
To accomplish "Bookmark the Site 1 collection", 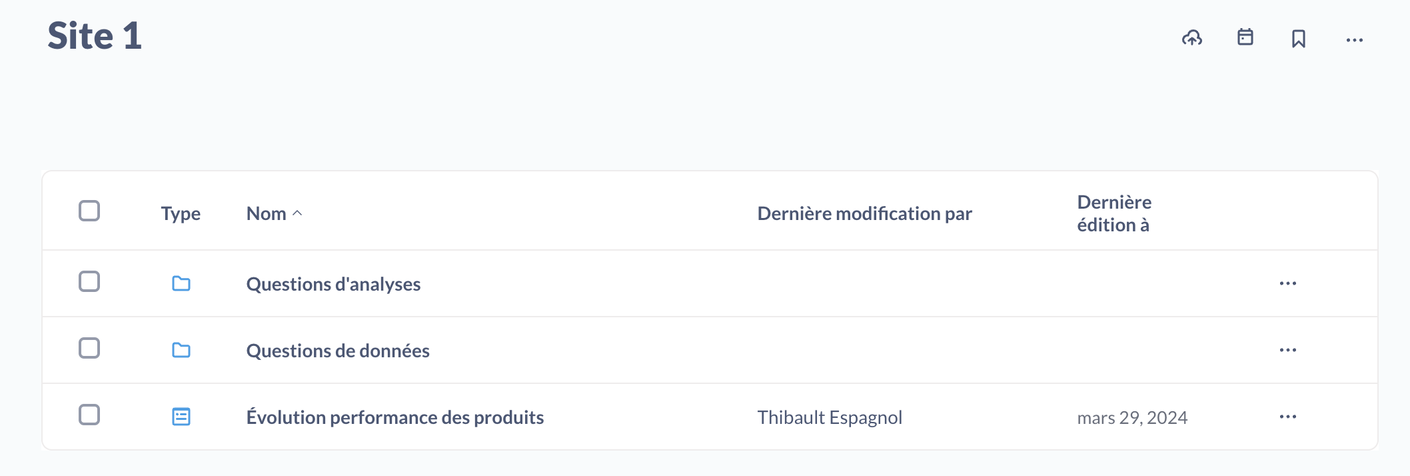I will pyautogui.click(x=1298, y=39).
